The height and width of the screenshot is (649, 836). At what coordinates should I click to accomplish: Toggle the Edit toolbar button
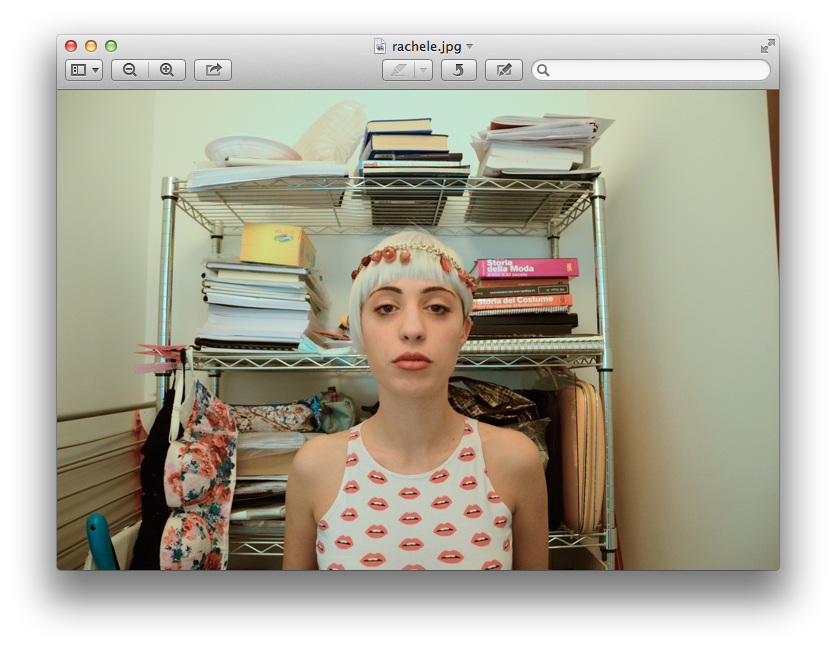(x=504, y=70)
